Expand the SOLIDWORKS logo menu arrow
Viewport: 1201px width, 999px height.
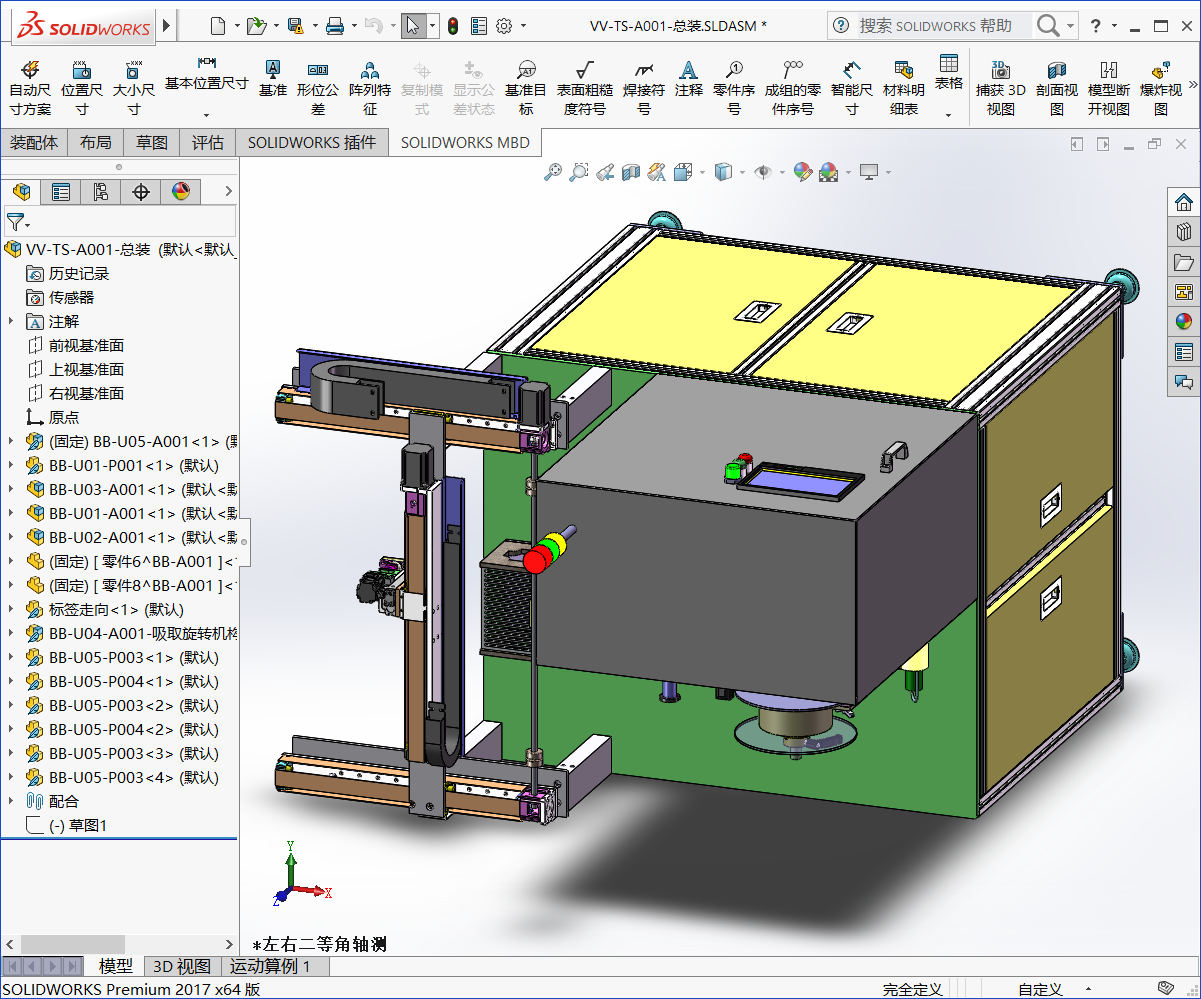(x=166, y=25)
